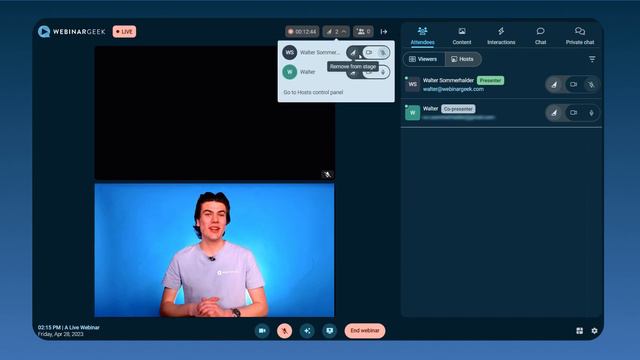
Task: Click the A Live Webinar title text
Action: (82, 327)
